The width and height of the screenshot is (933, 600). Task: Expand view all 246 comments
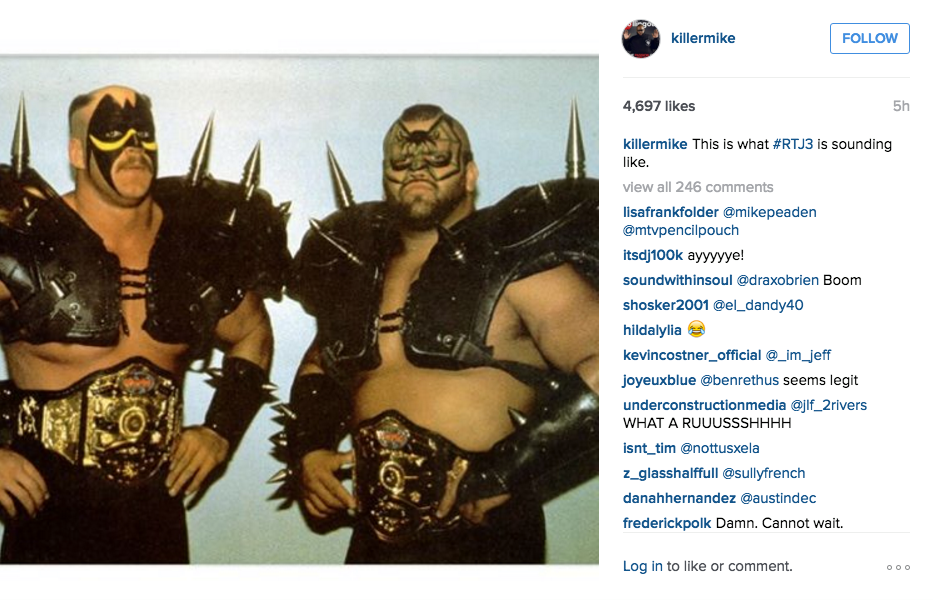[698, 187]
